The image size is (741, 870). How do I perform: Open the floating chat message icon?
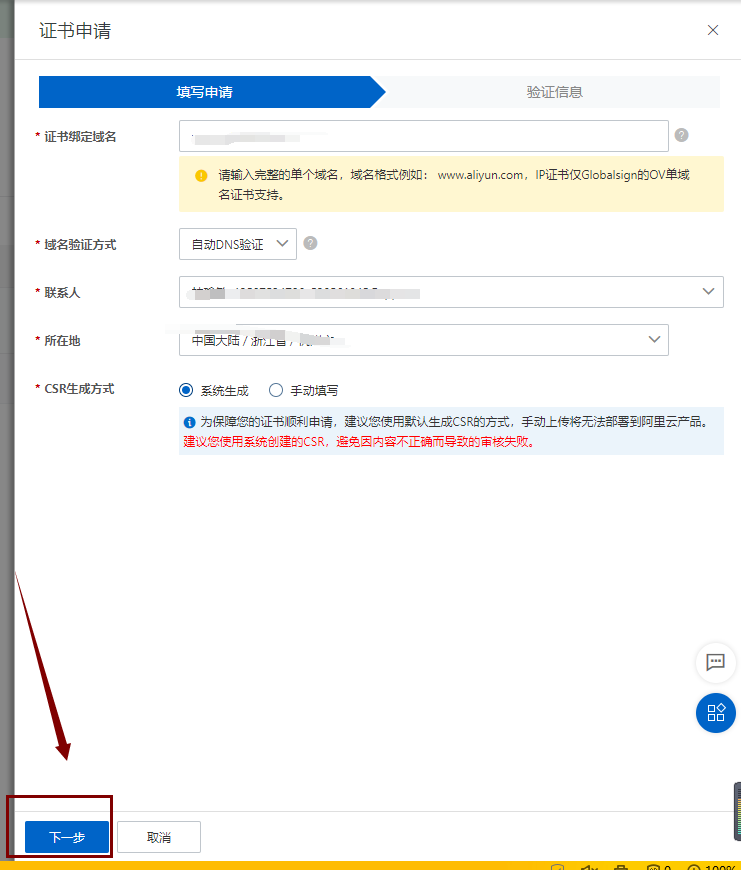(715, 662)
